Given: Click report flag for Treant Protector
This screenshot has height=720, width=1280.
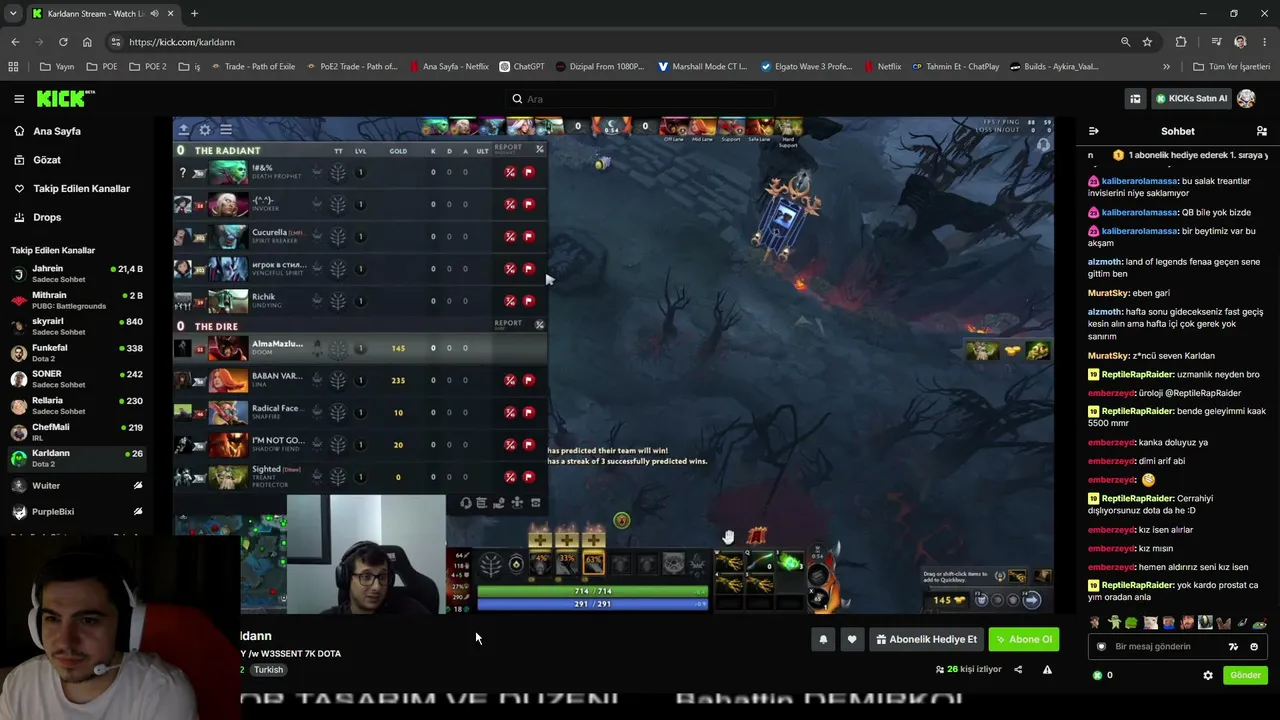Looking at the screenshot, I should point(529,476).
